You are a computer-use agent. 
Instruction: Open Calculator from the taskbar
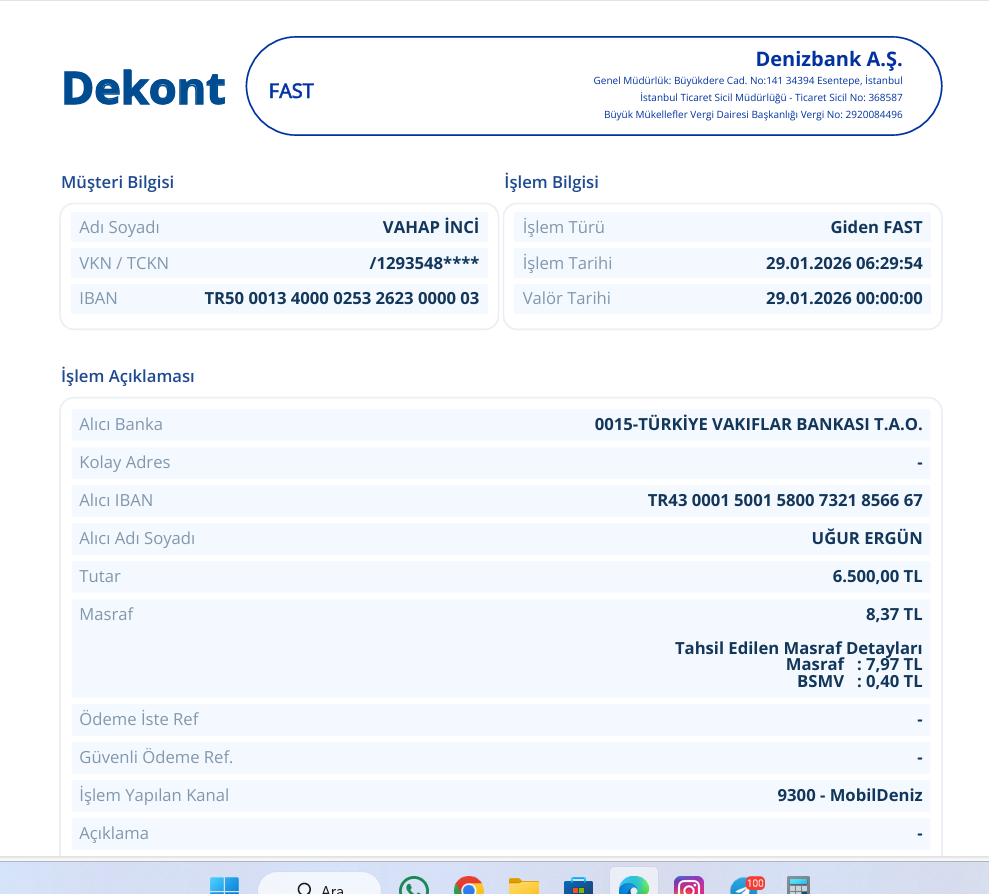(799, 886)
